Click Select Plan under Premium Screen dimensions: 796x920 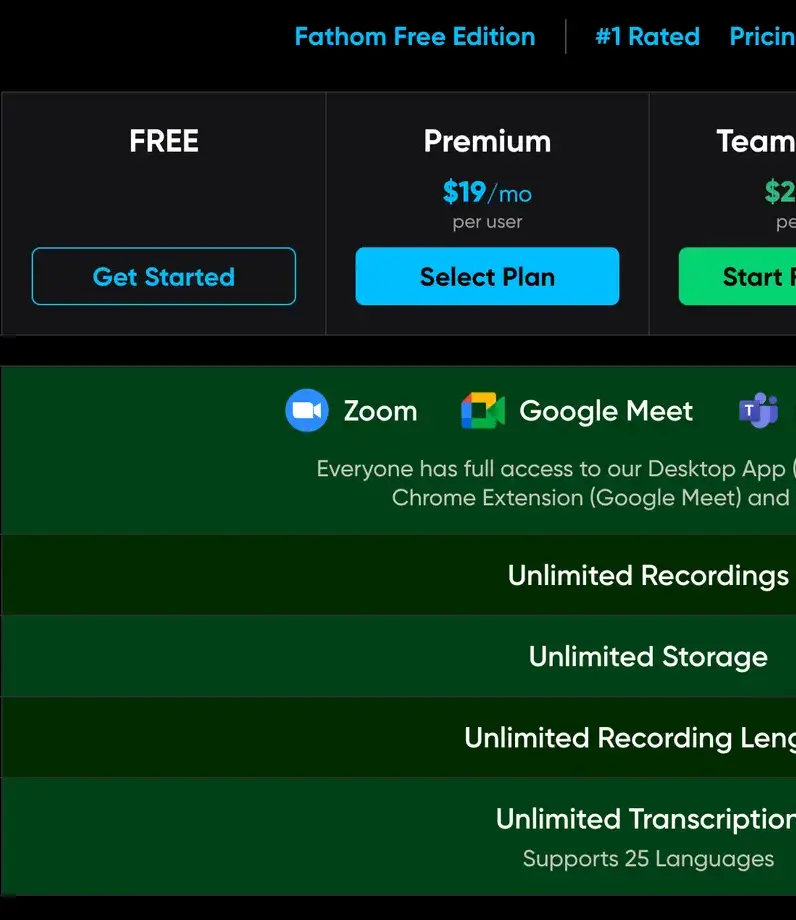tap(487, 276)
